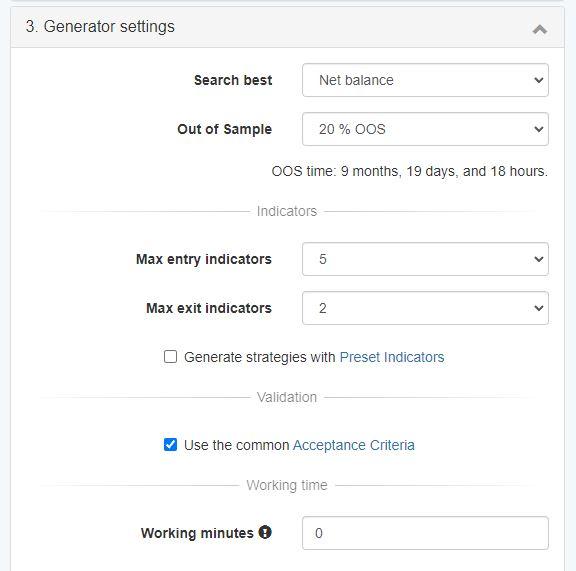Expand the Max exit indicators dropdown
576x571 pixels.
425,308
